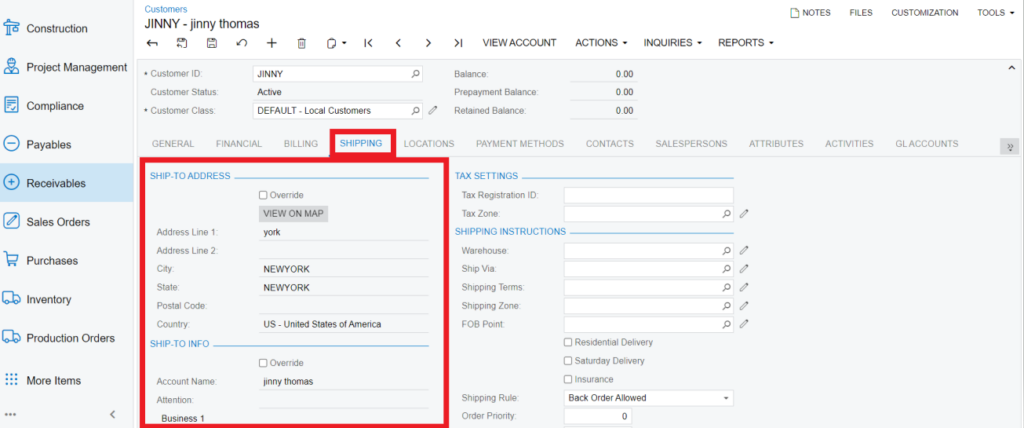Click the back arrow toolbar icon
Viewport: 1024px width, 428px height.
[x=152, y=43]
